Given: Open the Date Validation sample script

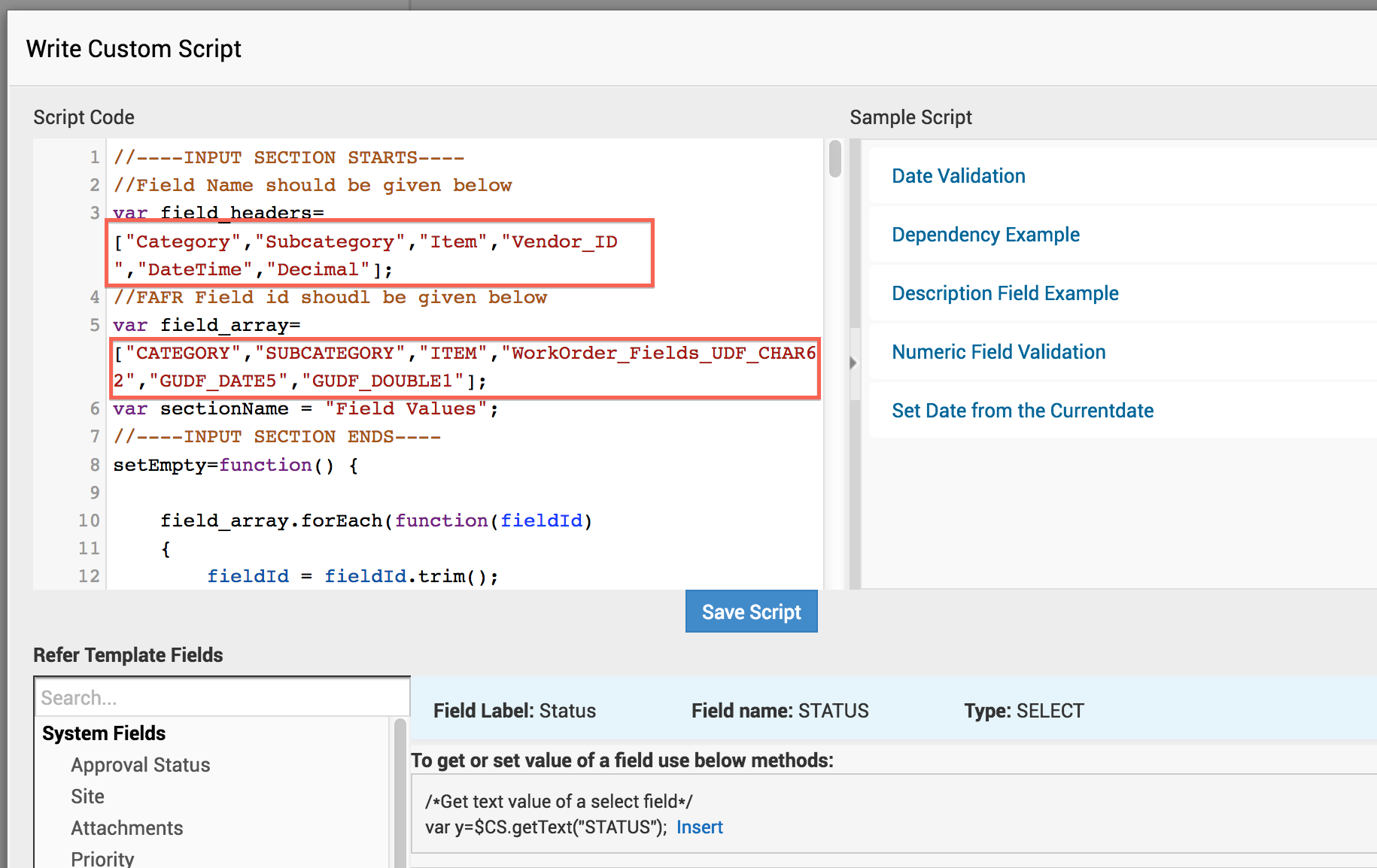Looking at the screenshot, I should click(958, 176).
